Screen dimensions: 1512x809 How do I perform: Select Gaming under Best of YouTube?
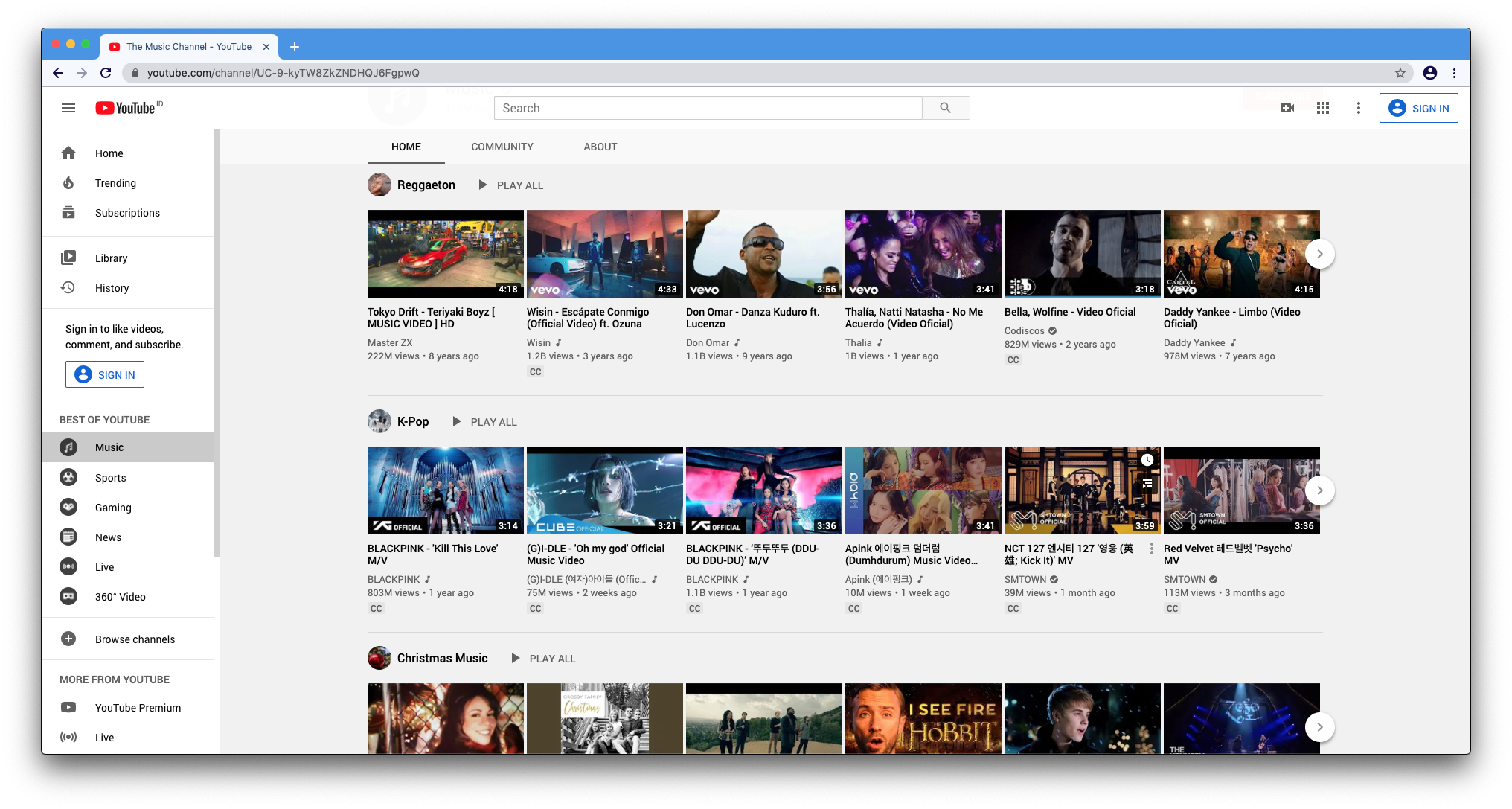click(x=128, y=508)
